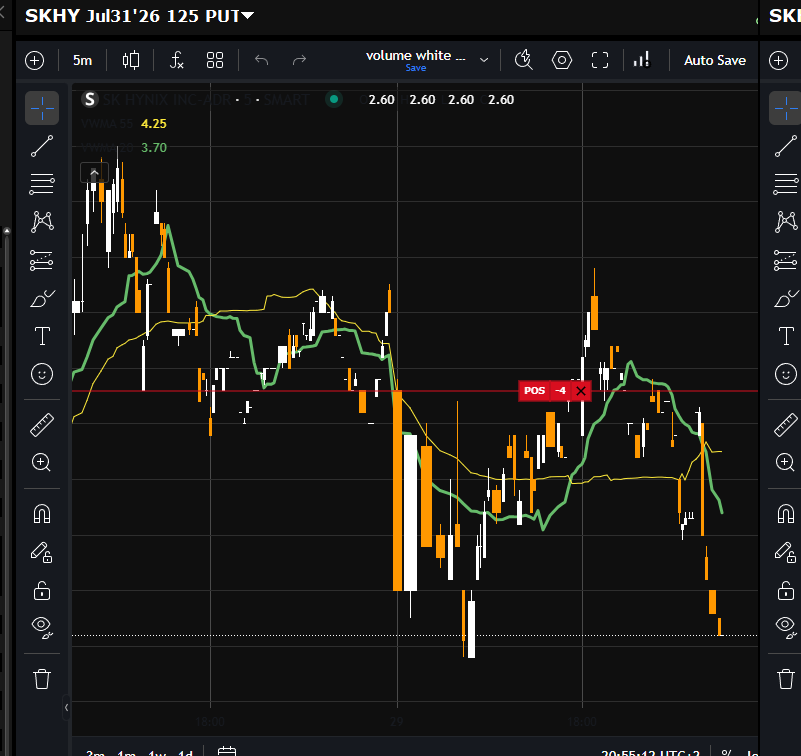Expand layout menu chevron beside volume white
Screen dimensions: 801x756
point(484,60)
